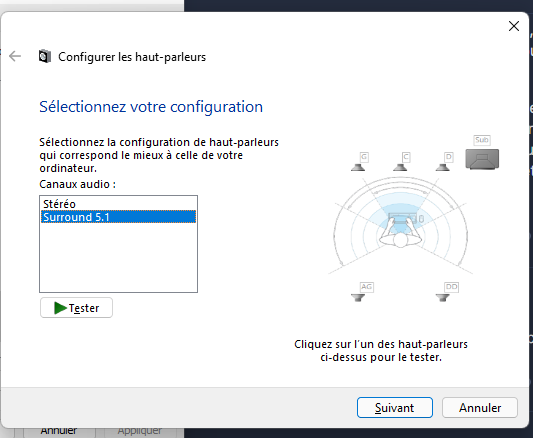Click the Sélectionnez votre configuration heading

tap(151, 107)
